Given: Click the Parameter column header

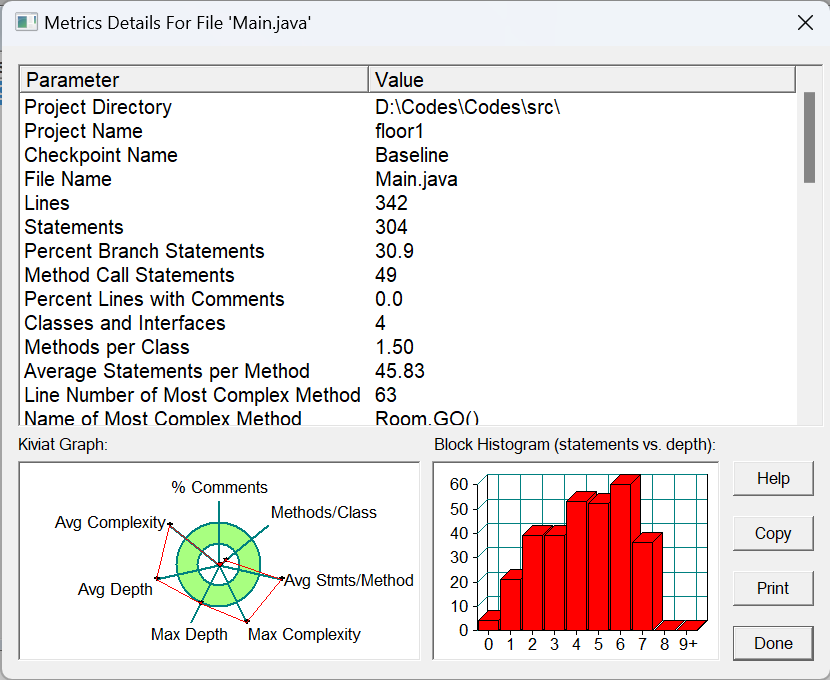Looking at the screenshot, I should (194, 80).
